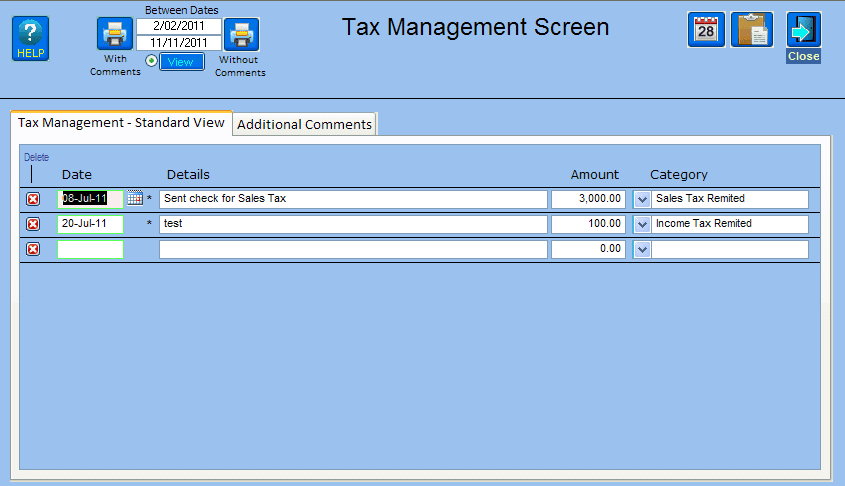Delete the test entry row

33,224
